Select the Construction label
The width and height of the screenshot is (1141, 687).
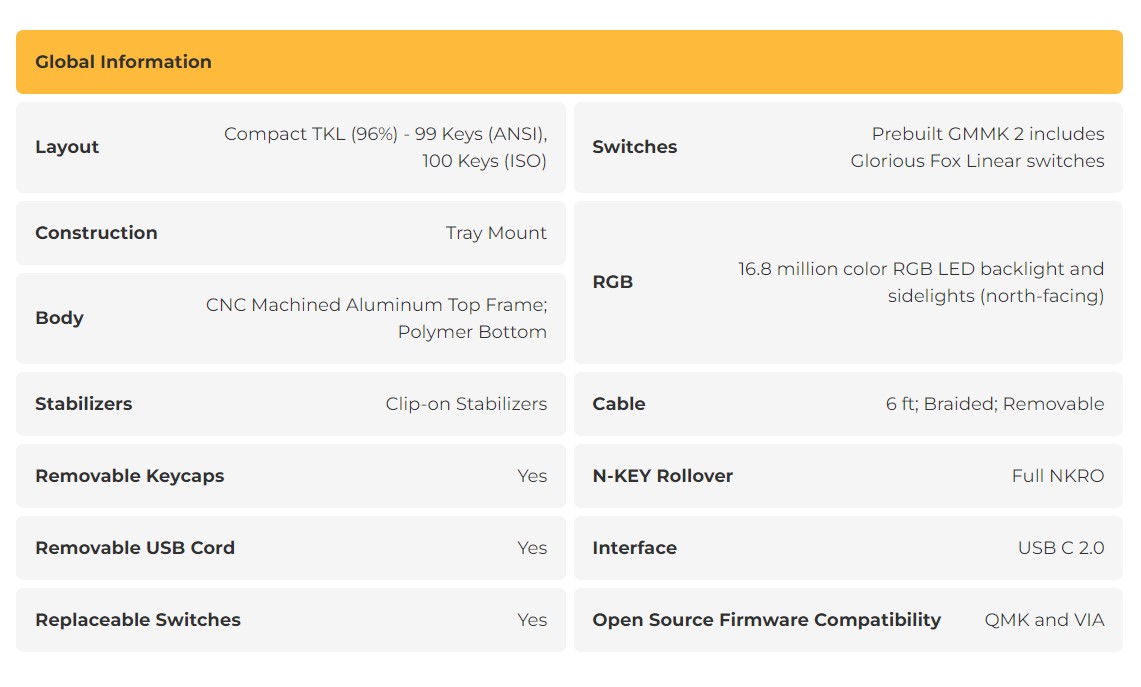tap(96, 233)
